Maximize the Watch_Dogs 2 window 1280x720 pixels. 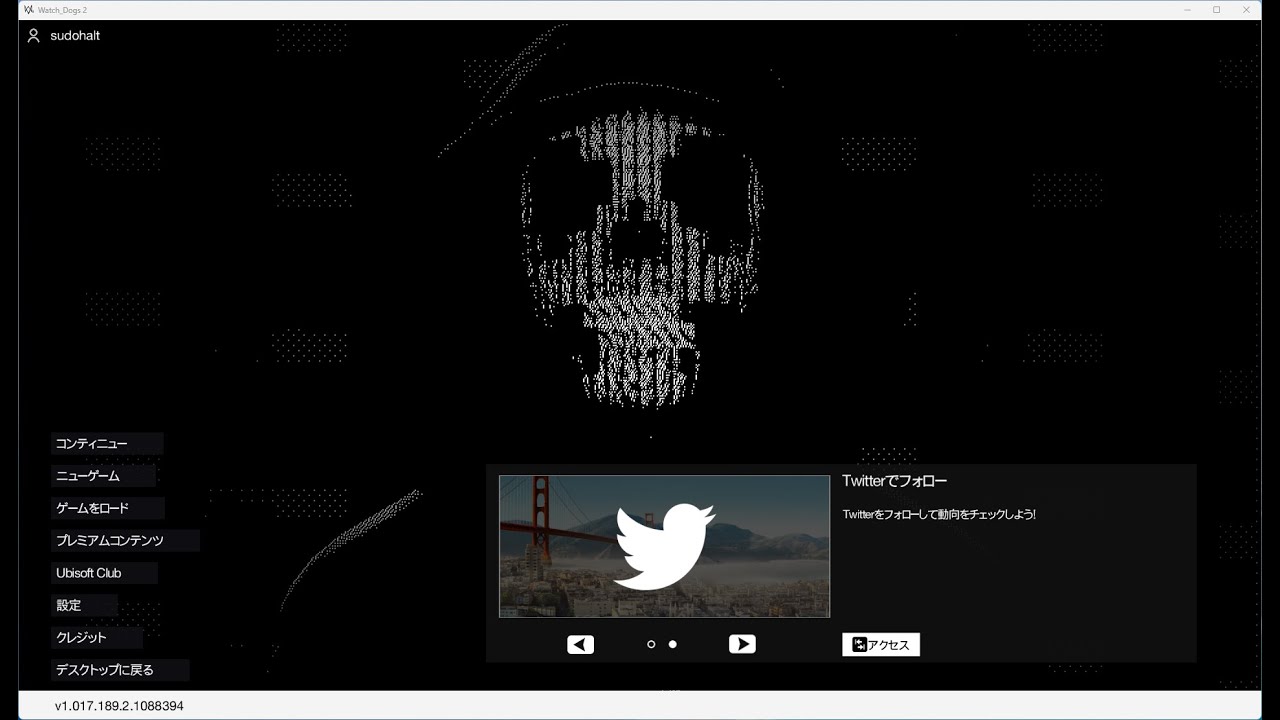pos(1217,9)
